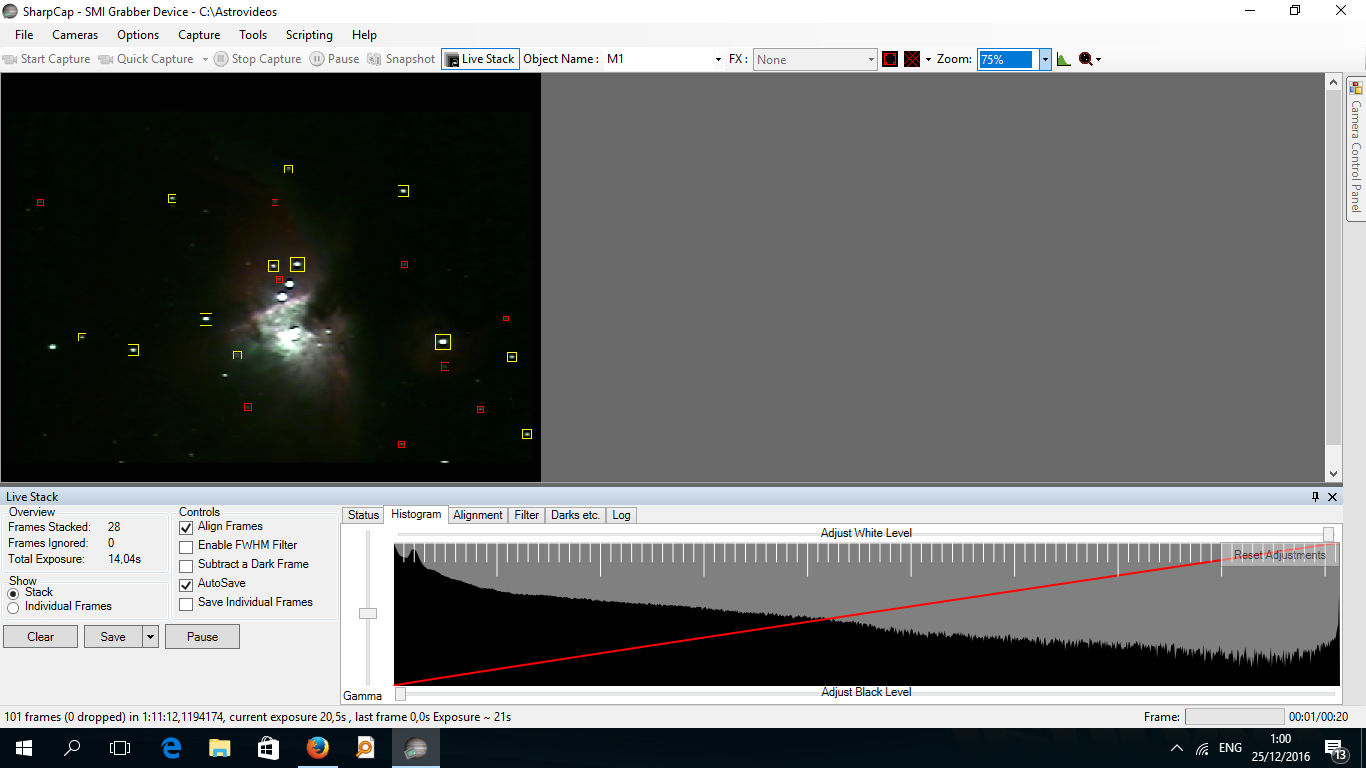
Task: Open the Cameras menu
Action: tap(75, 35)
